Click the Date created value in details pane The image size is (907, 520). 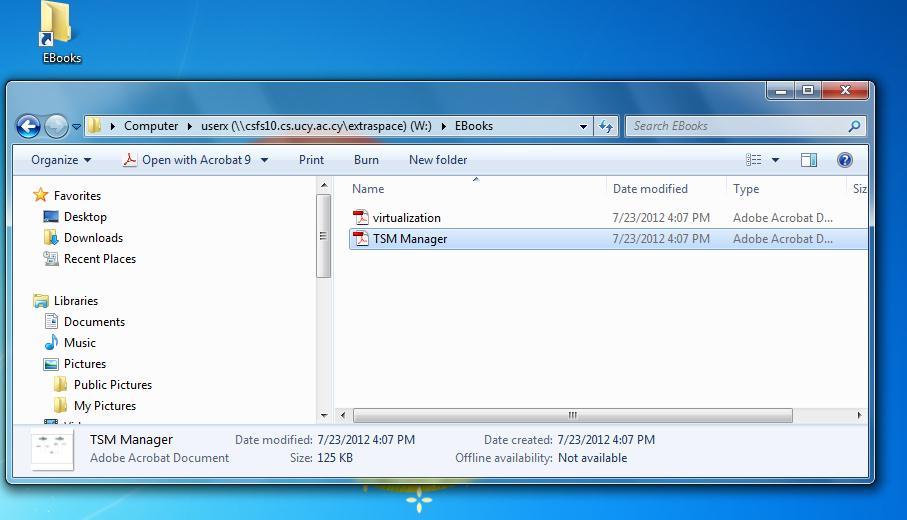click(606, 440)
